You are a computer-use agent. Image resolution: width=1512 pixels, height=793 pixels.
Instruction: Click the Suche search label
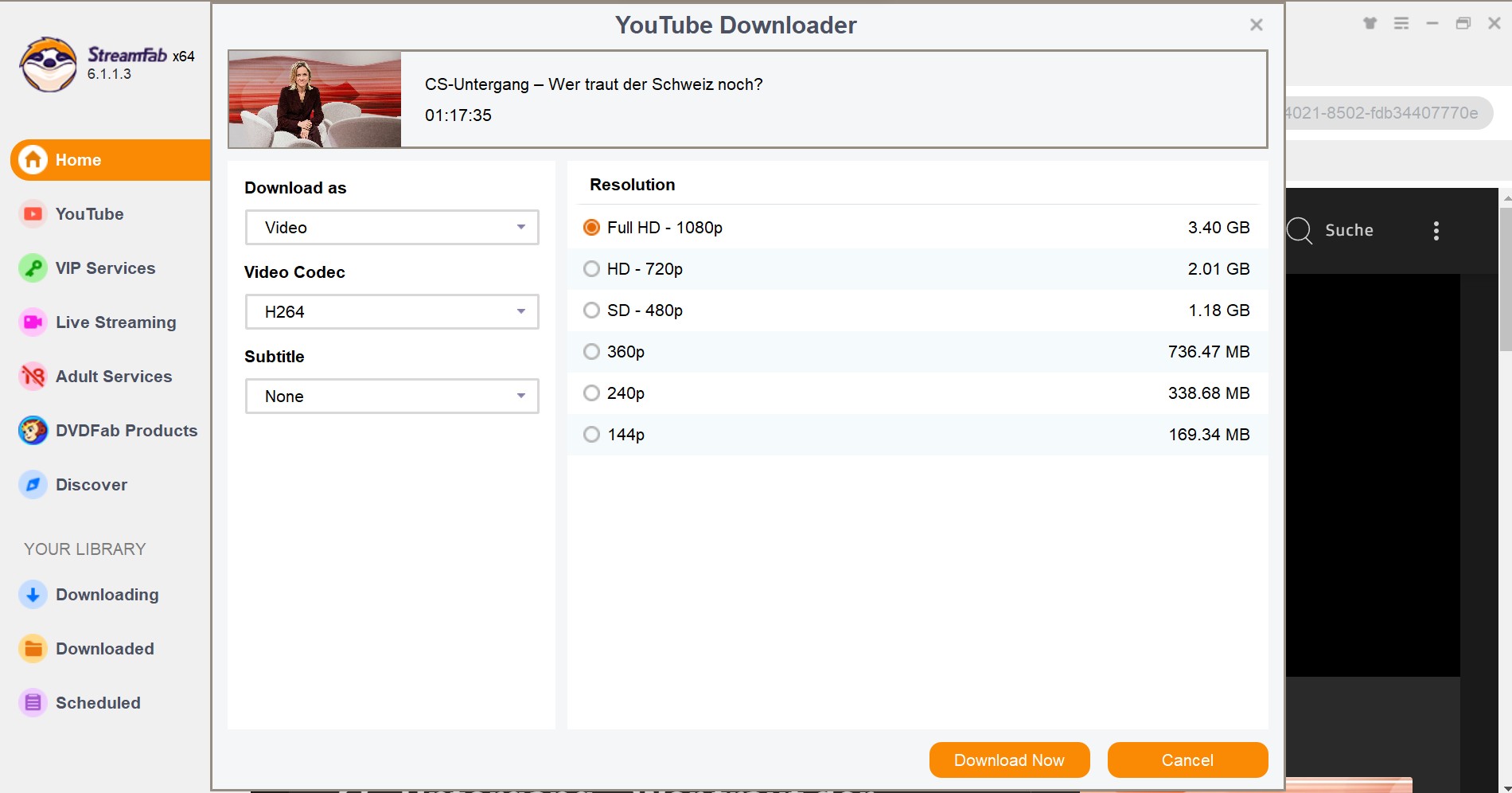click(x=1349, y=231)
